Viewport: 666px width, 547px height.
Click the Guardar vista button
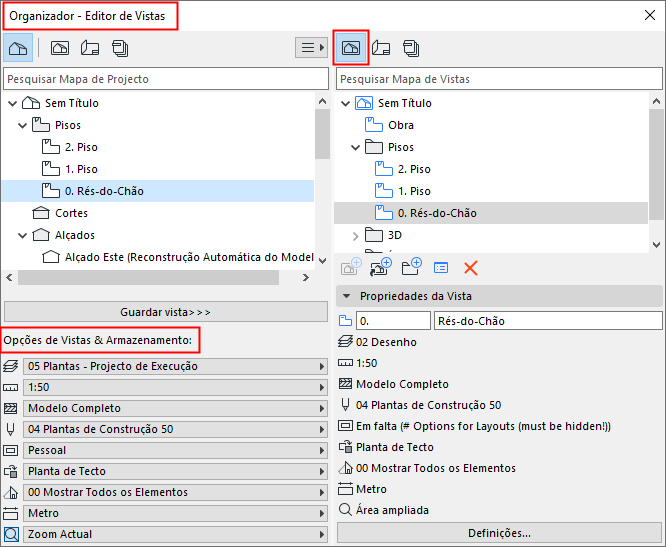(166, 312)
